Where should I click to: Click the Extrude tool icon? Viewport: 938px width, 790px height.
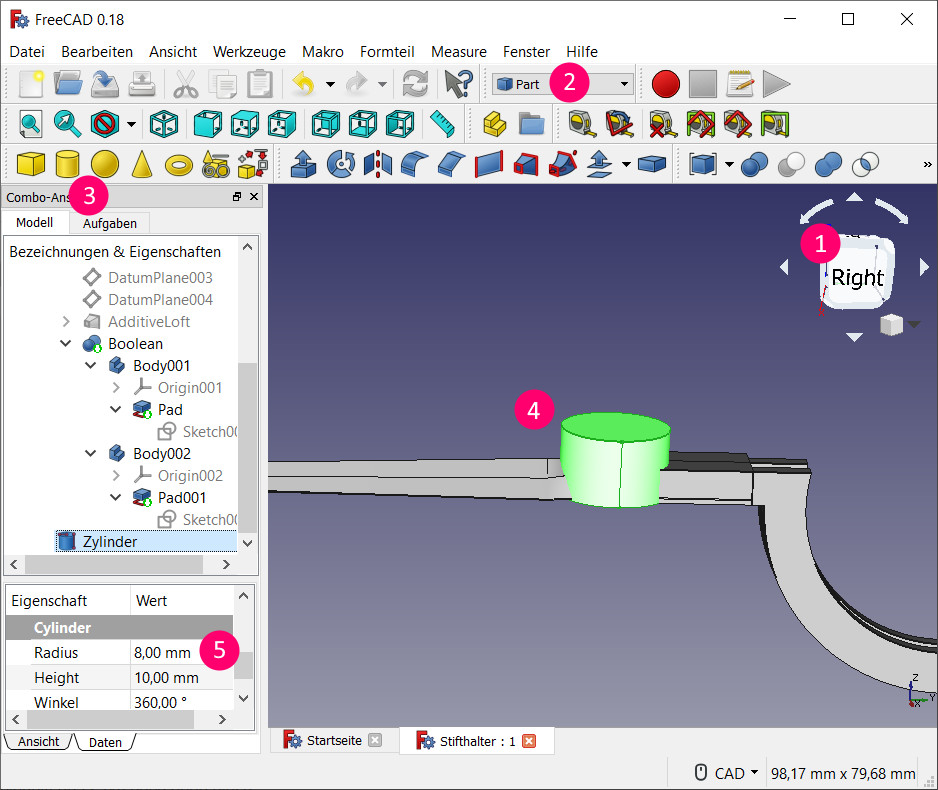coord(304,164)
